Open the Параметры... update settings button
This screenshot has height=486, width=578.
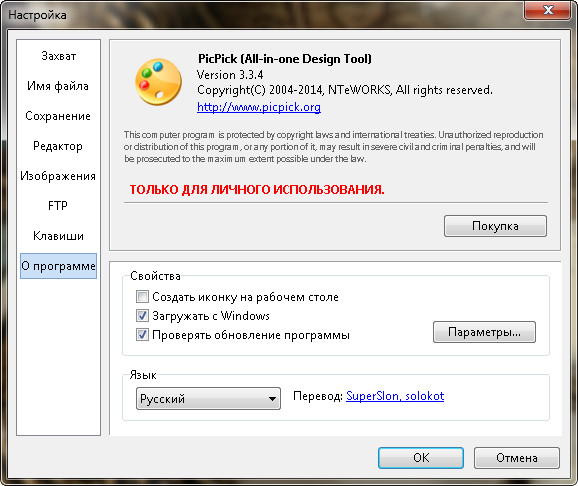(x=484, y=332)
